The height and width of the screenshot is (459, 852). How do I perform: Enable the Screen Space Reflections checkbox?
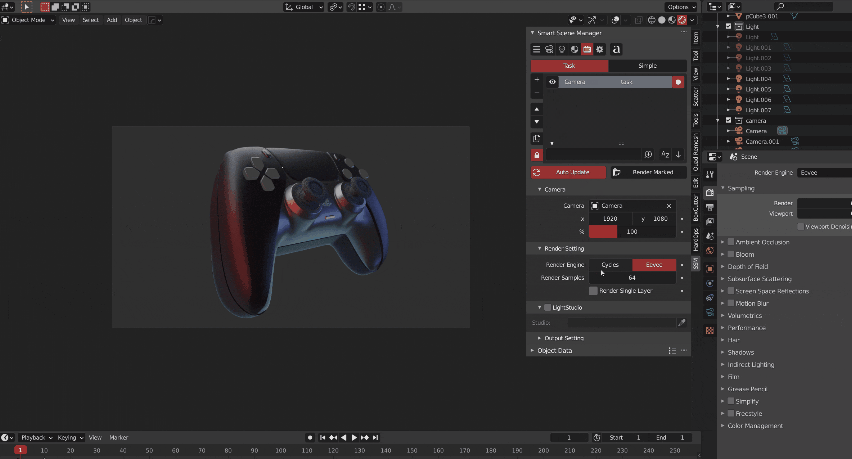tap(731, 291)
